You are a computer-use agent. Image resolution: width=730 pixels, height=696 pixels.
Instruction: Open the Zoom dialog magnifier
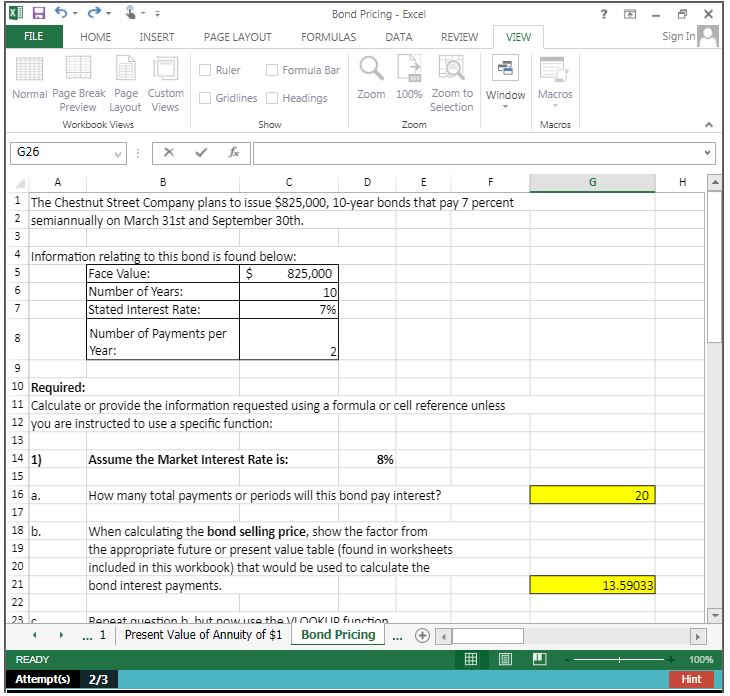[371, 77]
